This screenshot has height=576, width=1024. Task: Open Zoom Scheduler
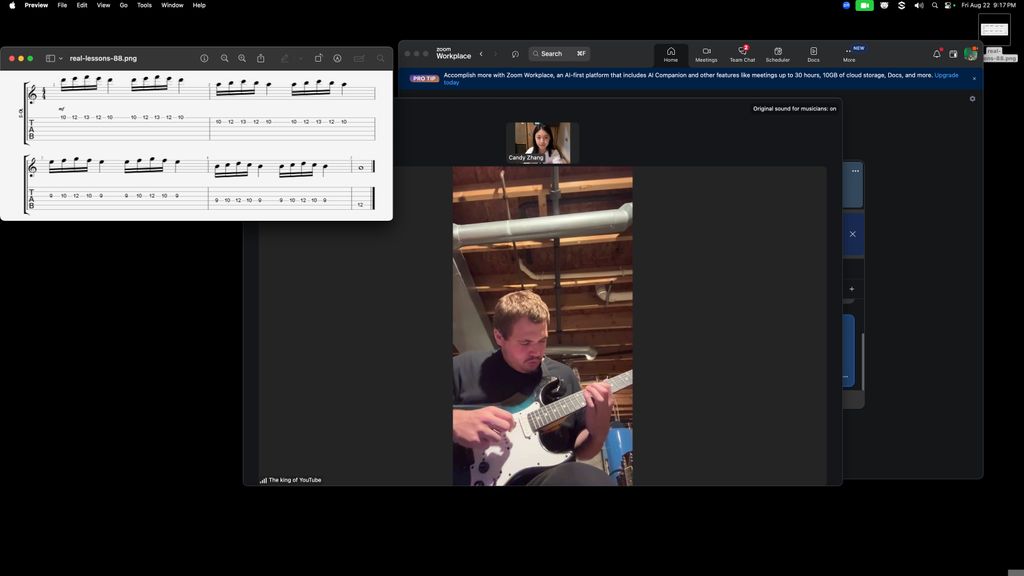(777, 54)
